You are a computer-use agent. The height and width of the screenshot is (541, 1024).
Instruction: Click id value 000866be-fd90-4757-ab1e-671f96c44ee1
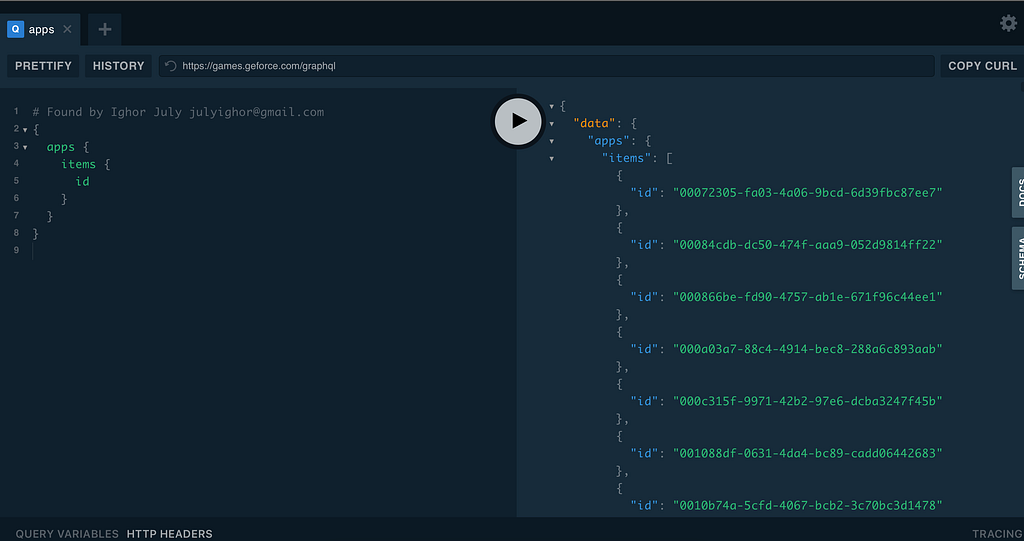point(808,297)
